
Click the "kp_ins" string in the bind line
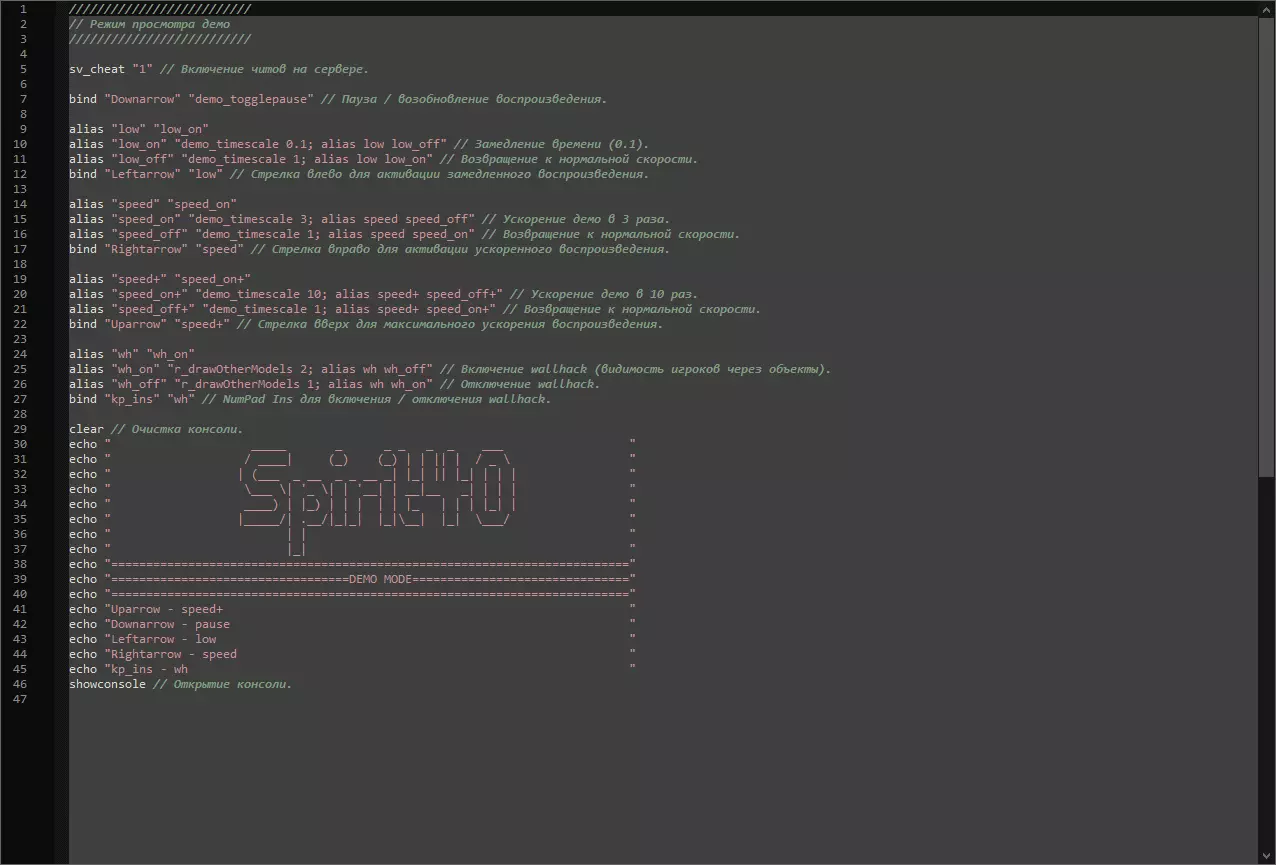[x=132, y=399]
